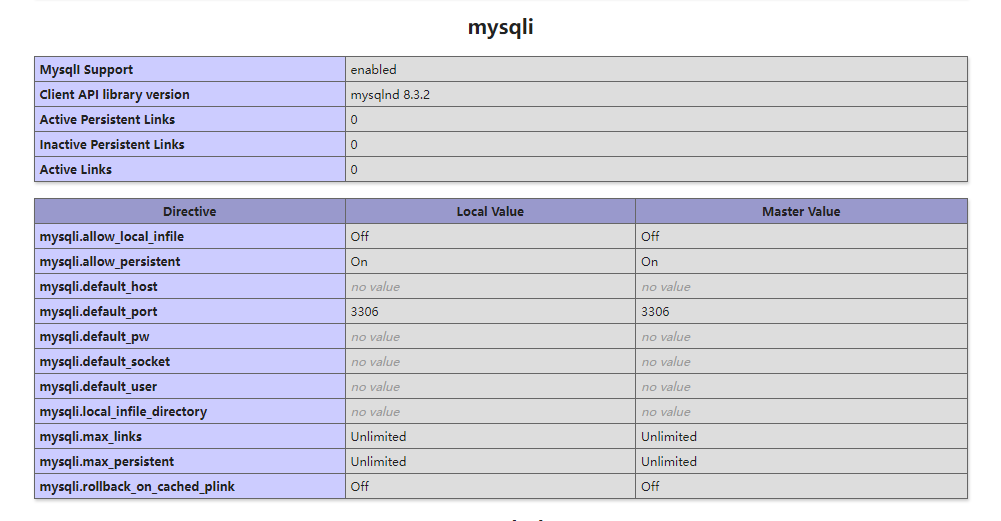The height and width of the screenshot is (521, 1001).
Task: Click local no value for default_socket
Action: (x=375, y=361)
